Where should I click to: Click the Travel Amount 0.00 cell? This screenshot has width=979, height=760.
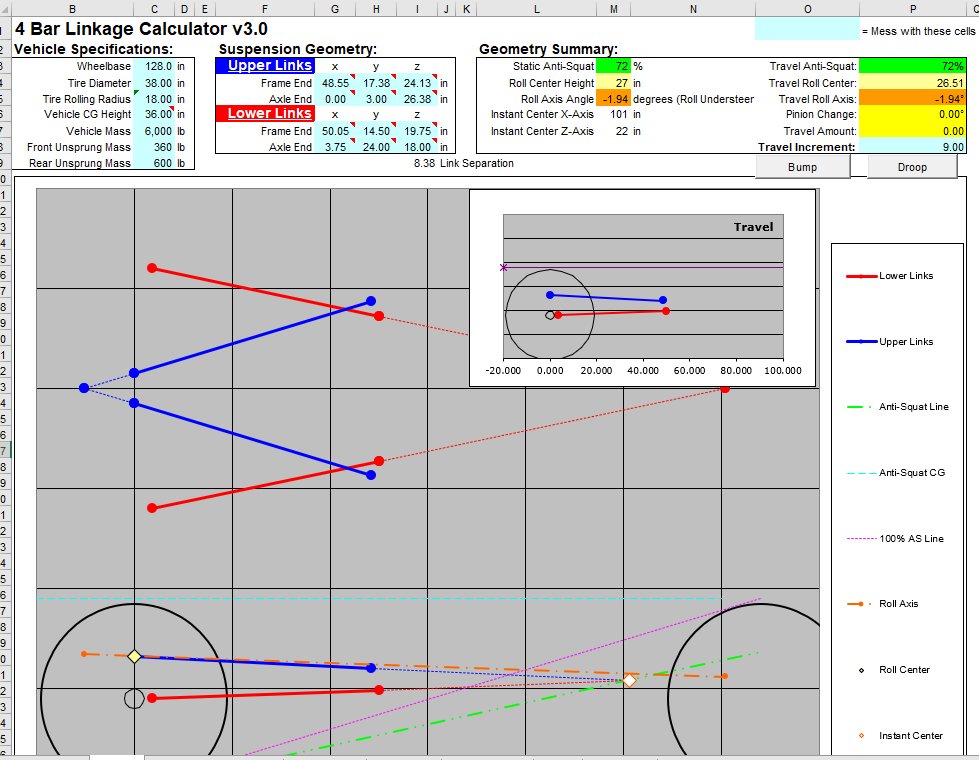(x=913, y=131)
